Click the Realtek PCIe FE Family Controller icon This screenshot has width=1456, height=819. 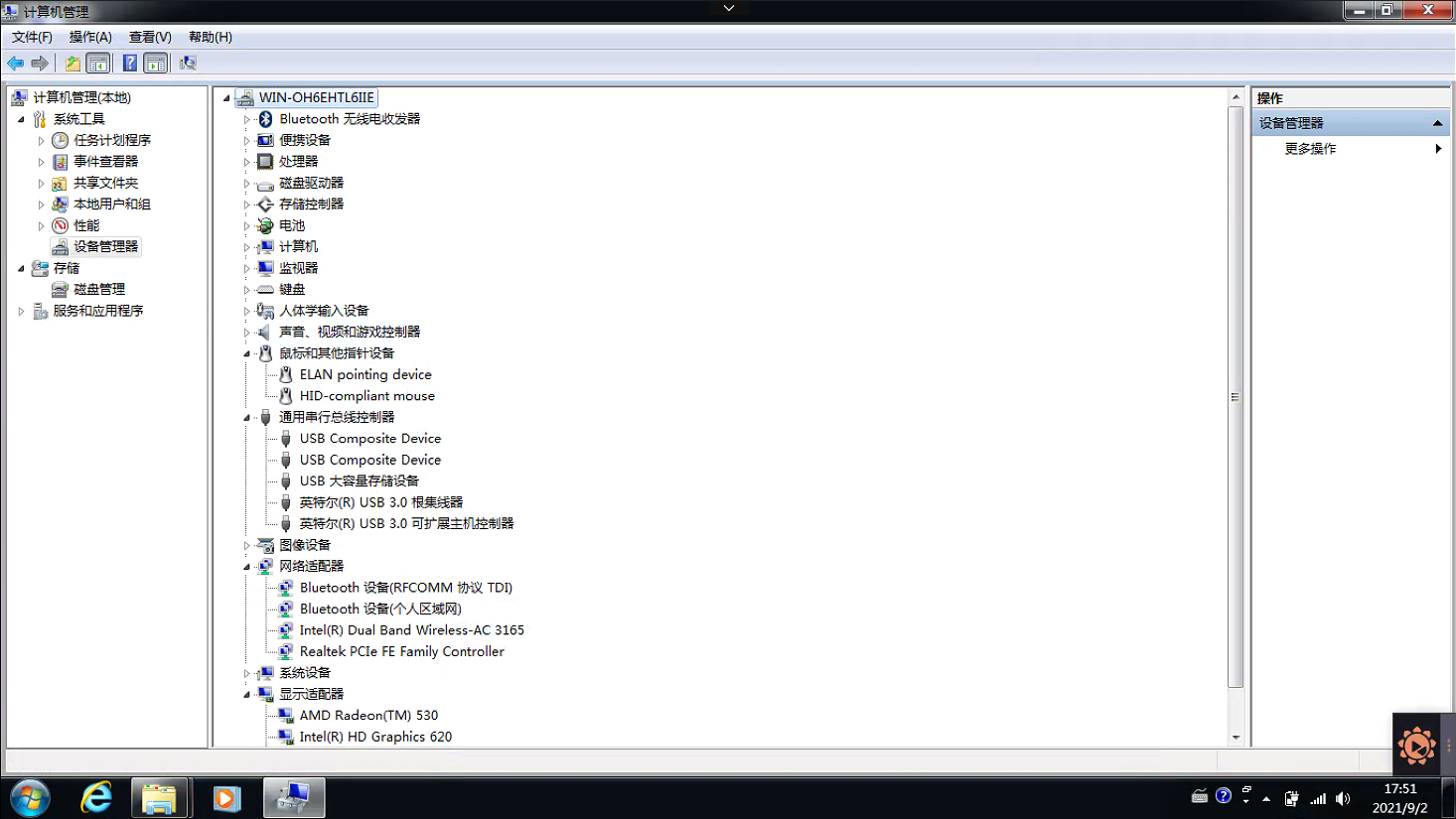pyautogui.click(x=286, y=652)
